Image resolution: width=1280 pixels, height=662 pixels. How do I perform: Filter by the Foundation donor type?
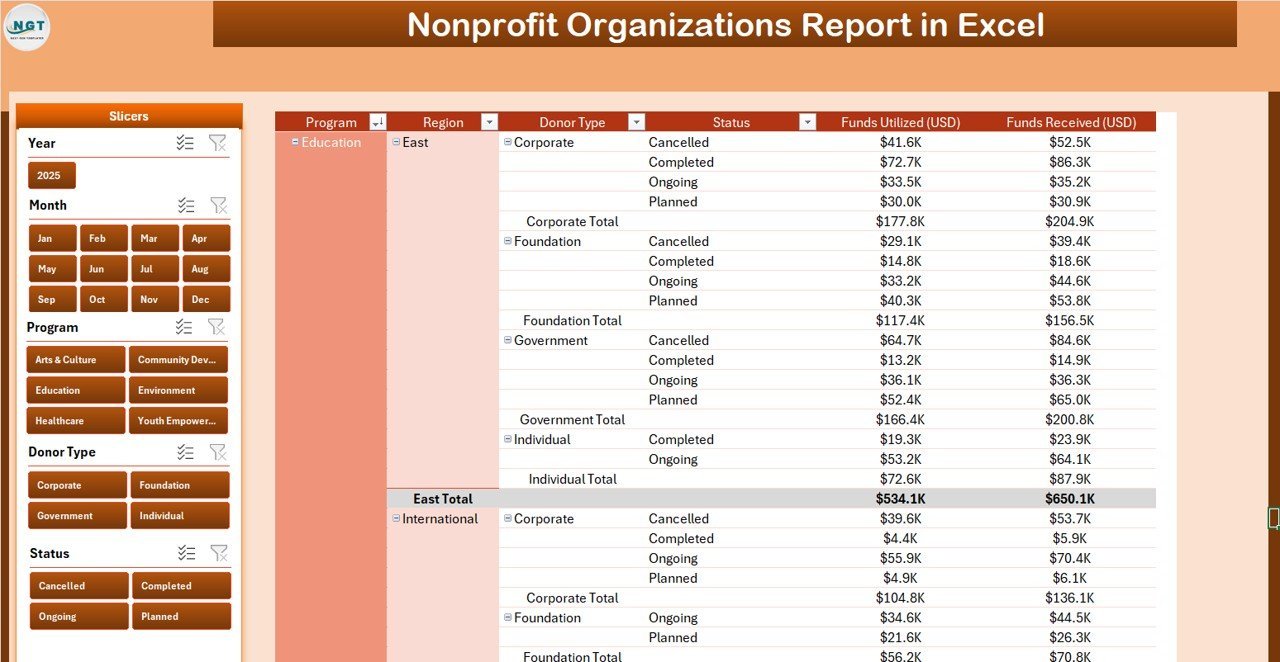[x=180, y=485]
